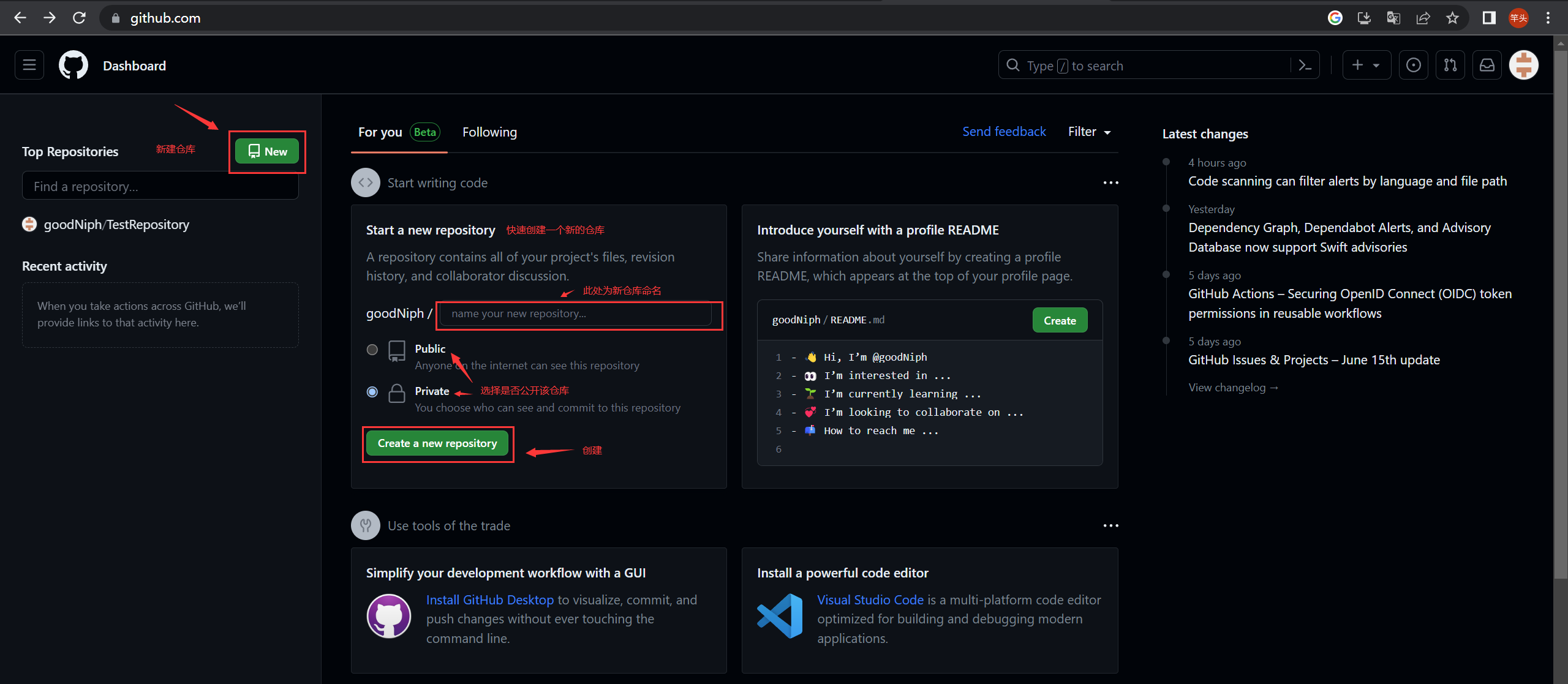1568x684 pixels.
Task: Open Install GitHub Desktop link
Action: click(x=490, y=600)
